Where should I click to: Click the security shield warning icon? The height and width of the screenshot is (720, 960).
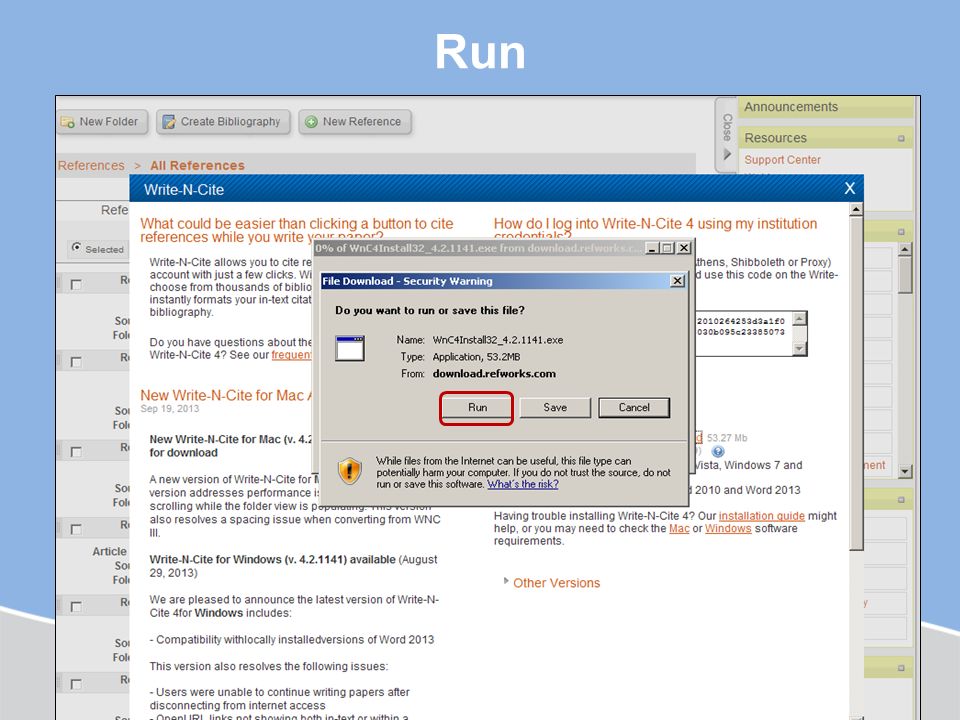tap(350, 471)
